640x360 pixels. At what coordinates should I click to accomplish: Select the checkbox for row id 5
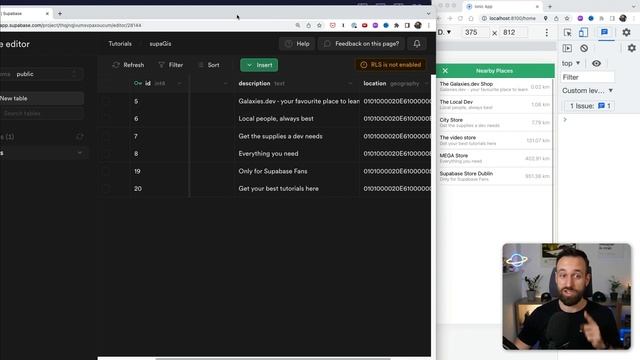pyautogui.click(x=106, y=101)
